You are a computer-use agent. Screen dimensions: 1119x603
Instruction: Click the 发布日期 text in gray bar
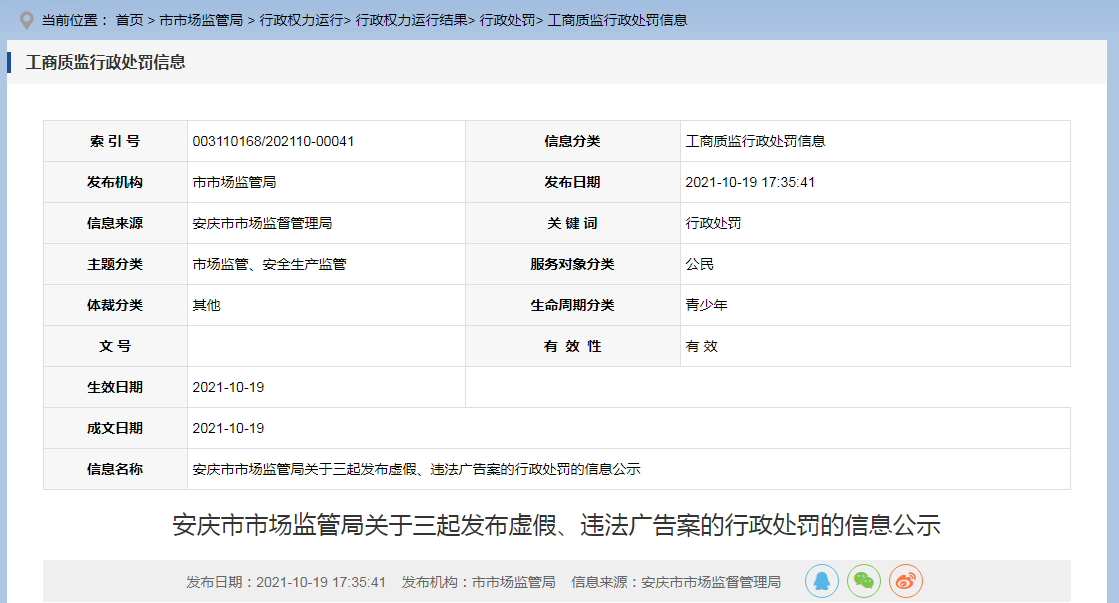[x=286, y=582]
